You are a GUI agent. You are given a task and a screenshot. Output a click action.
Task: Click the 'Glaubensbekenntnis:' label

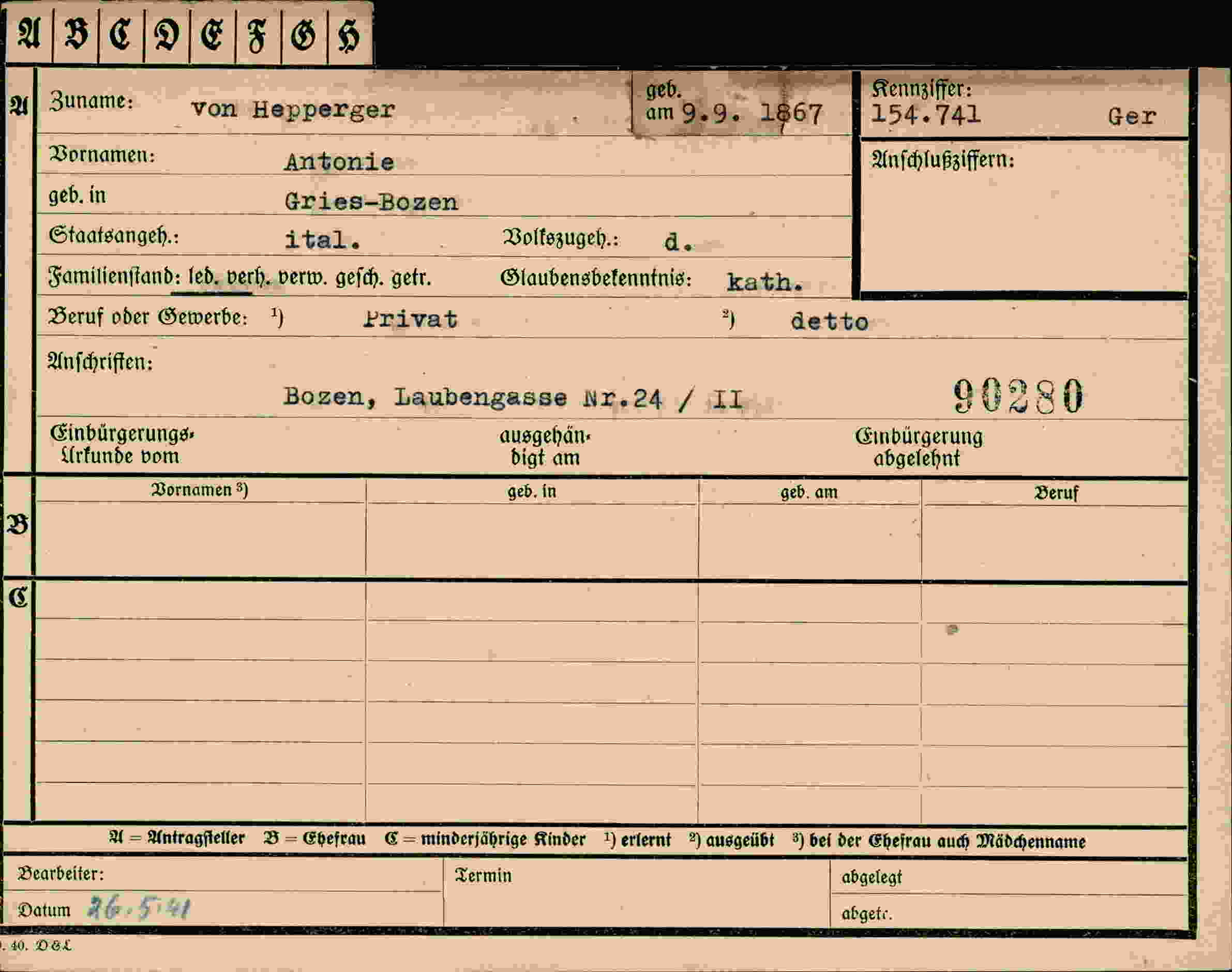(x=596, y=278)
